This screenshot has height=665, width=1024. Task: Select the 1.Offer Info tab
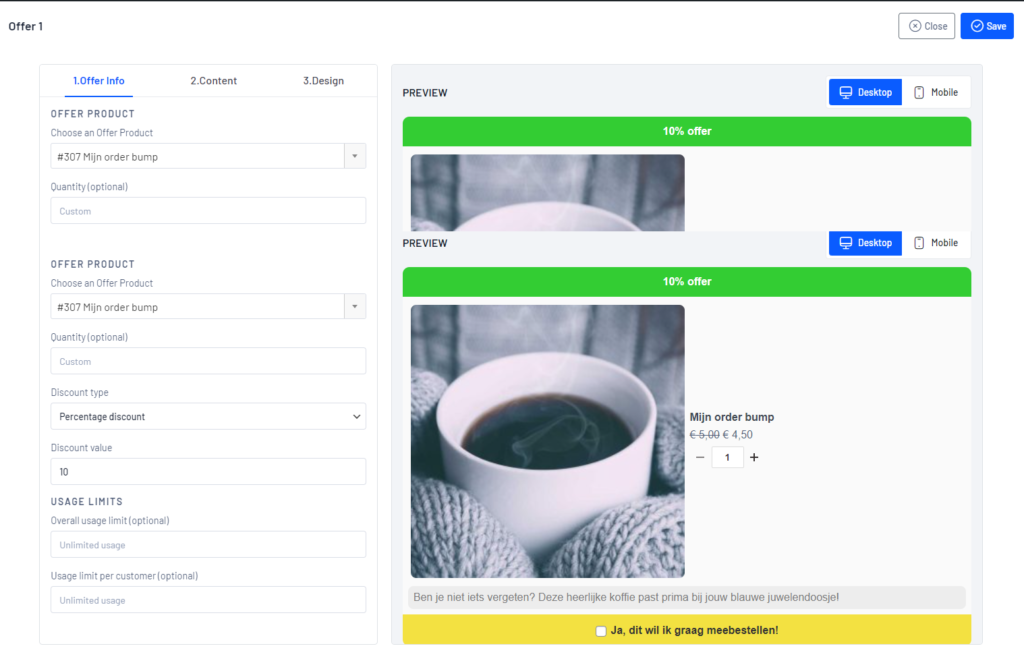coord(99,80)
